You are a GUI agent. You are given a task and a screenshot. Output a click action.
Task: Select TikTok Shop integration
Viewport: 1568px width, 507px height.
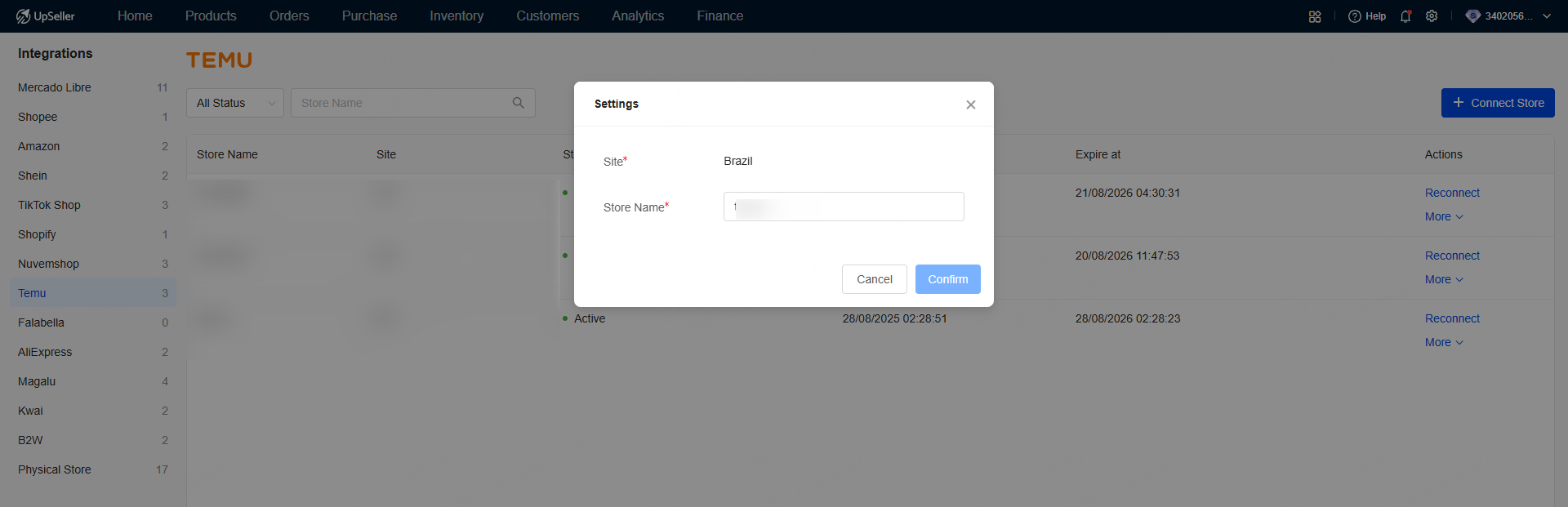(x=93, y=205)
